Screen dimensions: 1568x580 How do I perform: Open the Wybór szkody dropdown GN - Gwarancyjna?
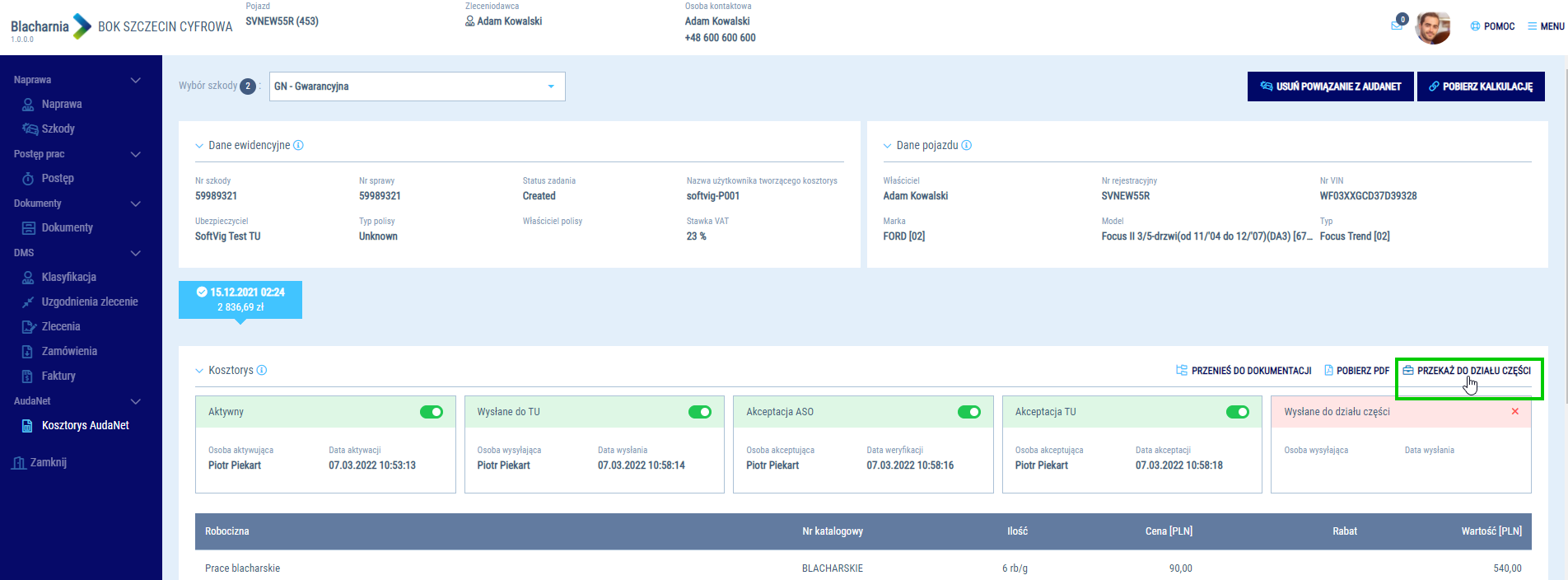pyautogui.click(x=417, y=87)
